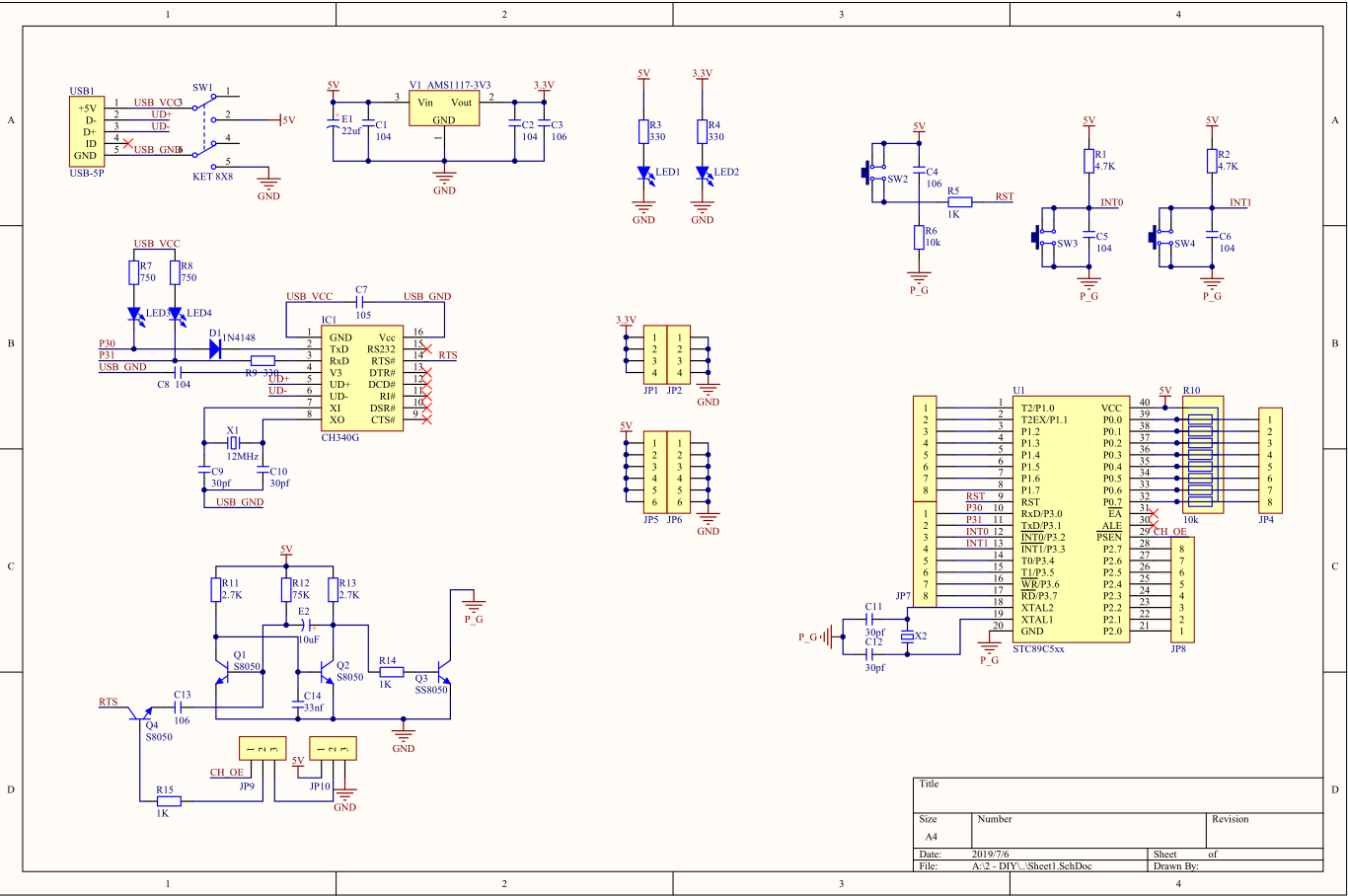Viewport: 1348px width, 896px height.
Task: Select the SW3 pushbutton symbol
Action: (x=1043, y=237)
